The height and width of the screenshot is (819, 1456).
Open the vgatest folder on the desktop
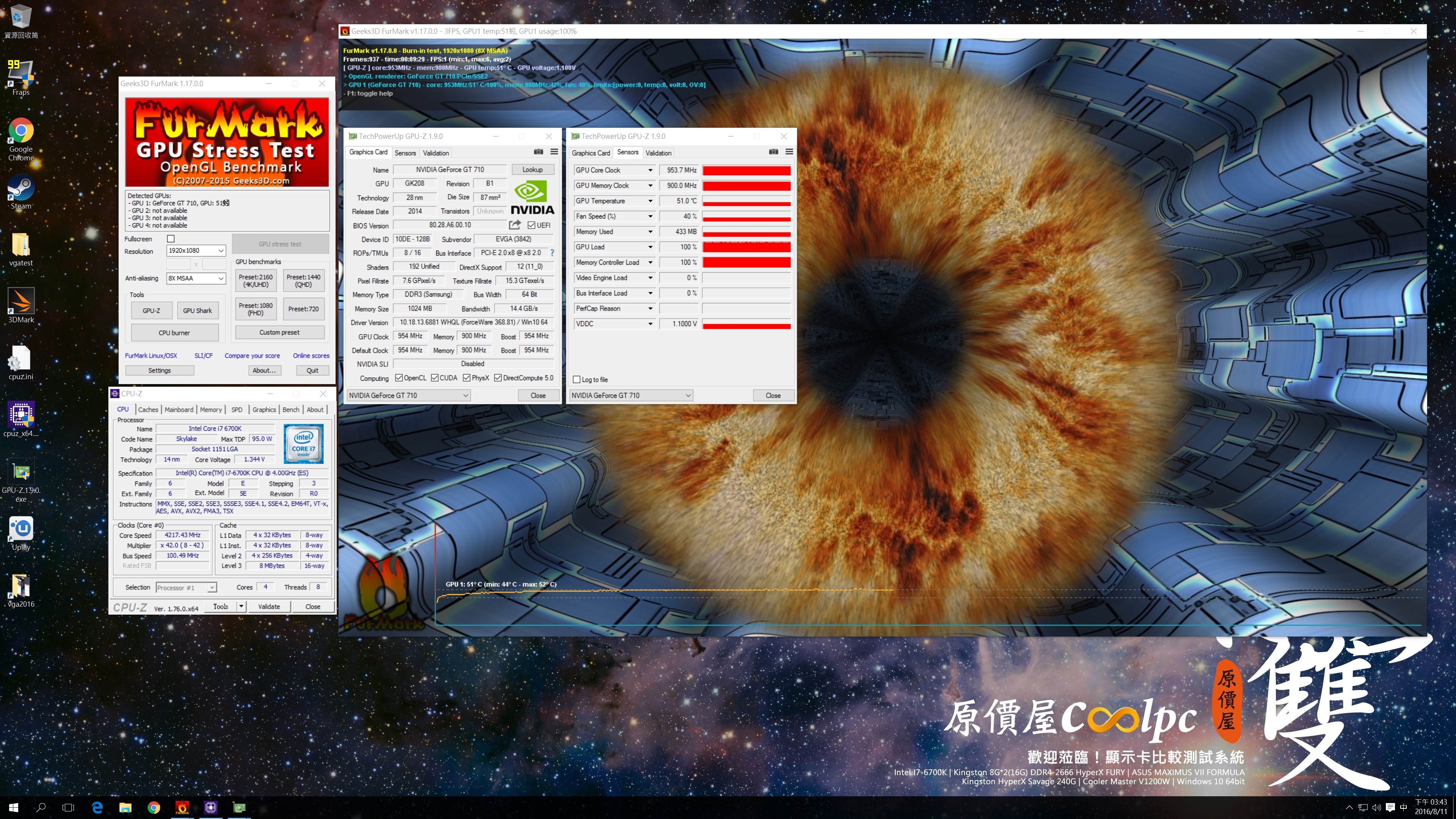click(21, 249)
